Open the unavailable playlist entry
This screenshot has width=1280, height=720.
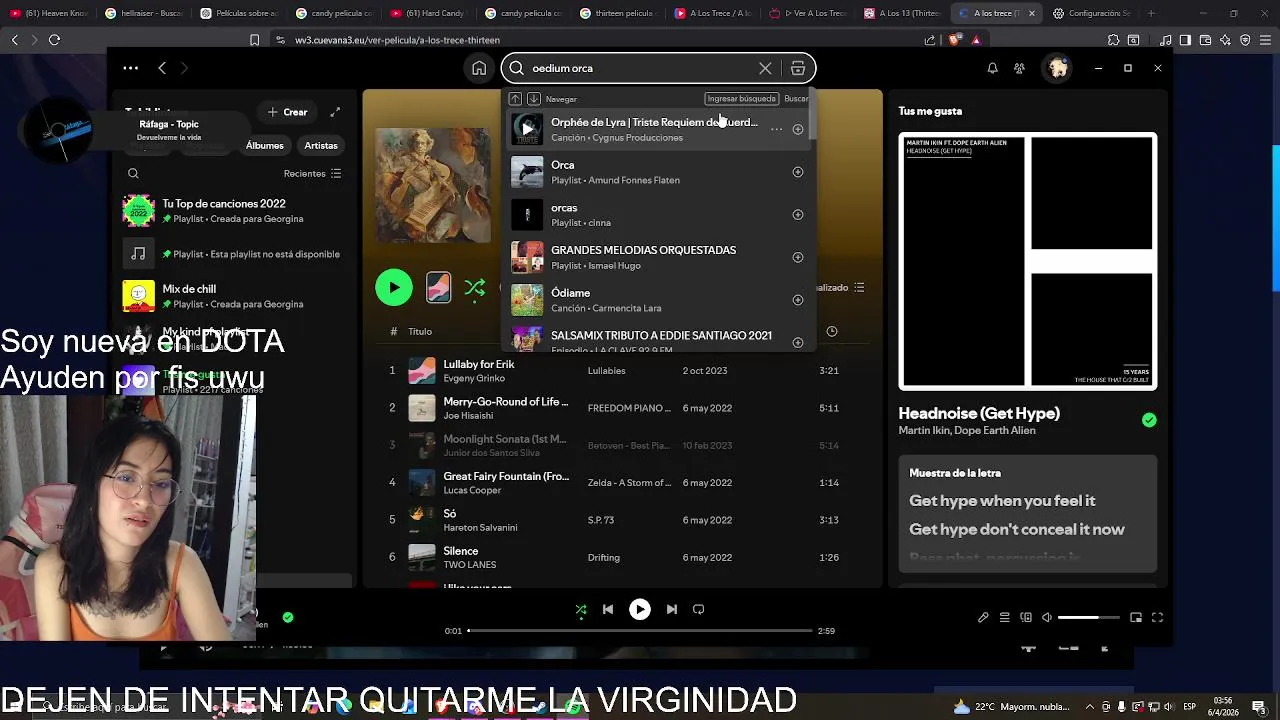[233, 254]
